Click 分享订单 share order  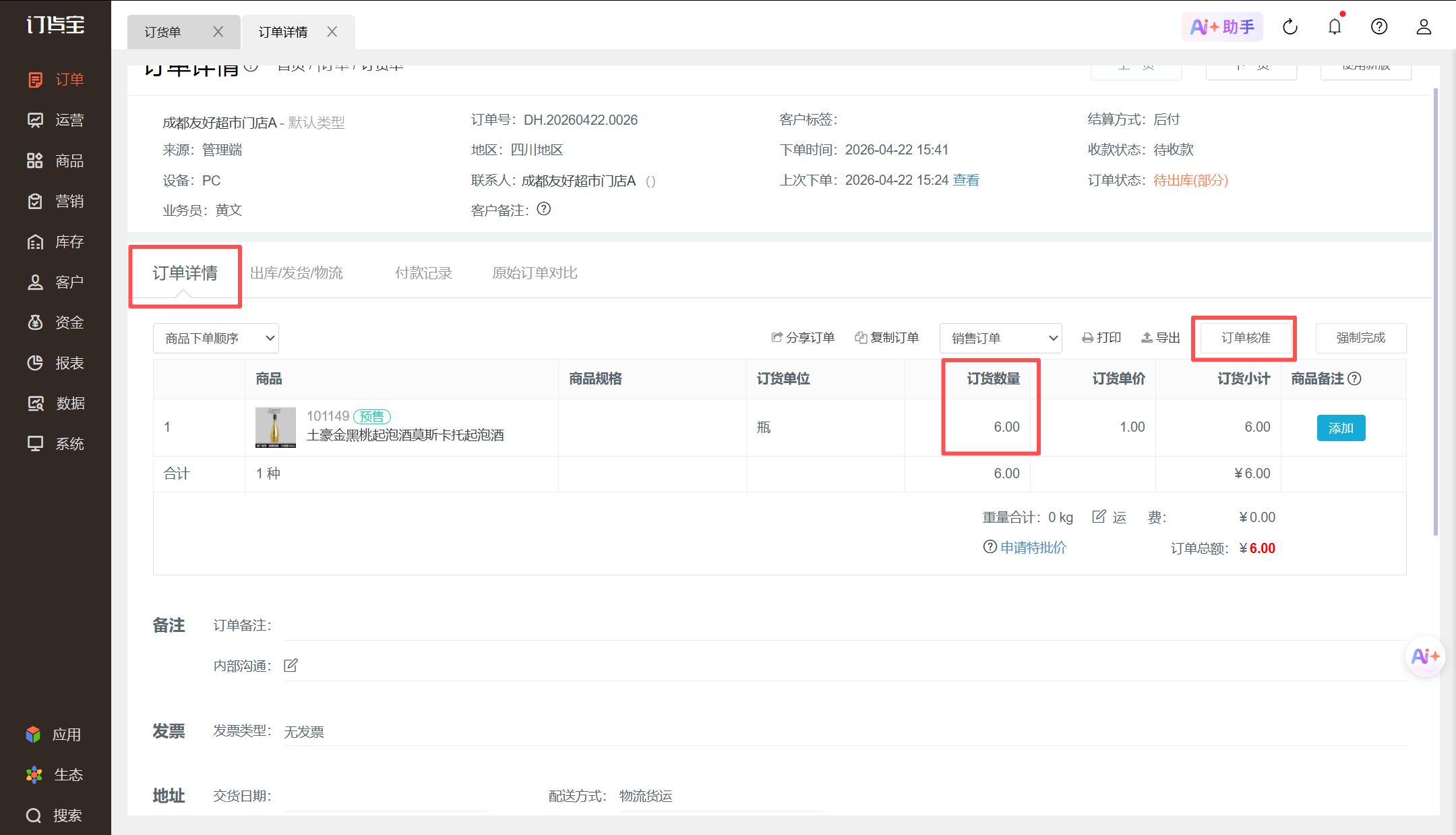[803, 338]
